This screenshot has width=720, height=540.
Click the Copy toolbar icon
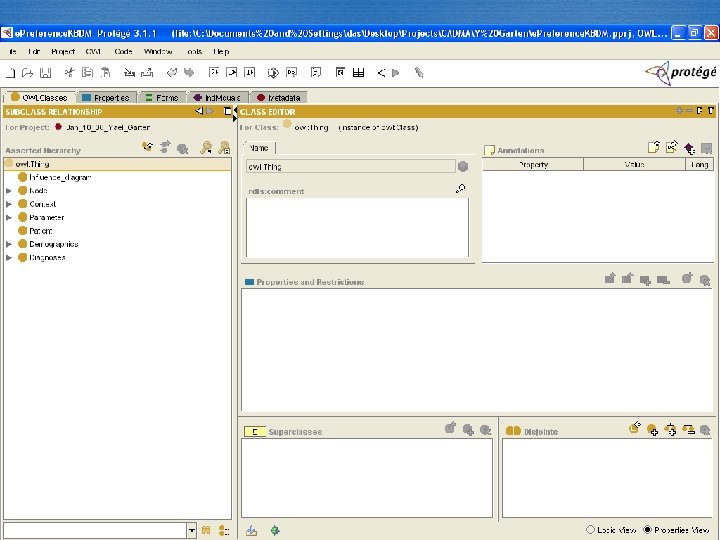point(87,73)
